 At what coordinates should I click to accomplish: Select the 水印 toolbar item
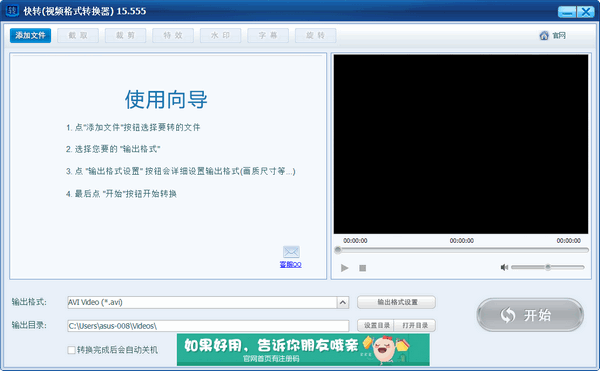220,36
